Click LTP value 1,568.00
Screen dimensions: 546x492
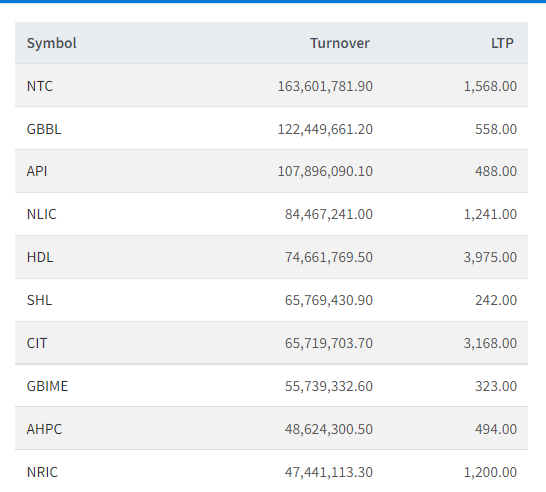point(490,86)
